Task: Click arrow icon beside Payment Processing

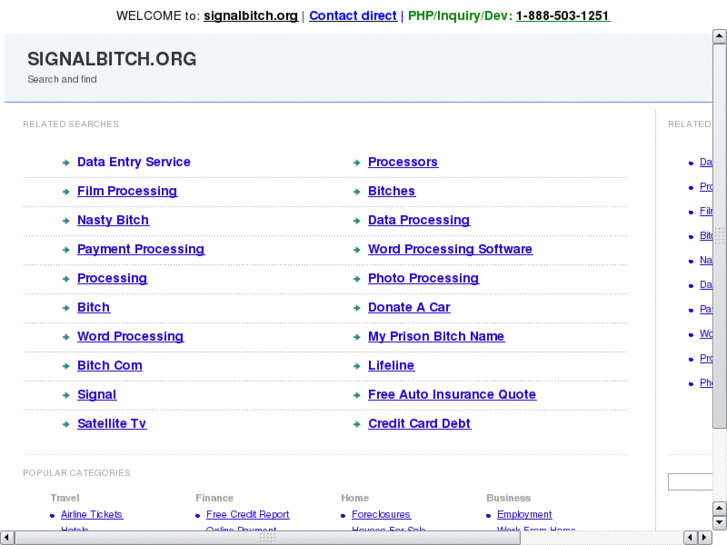Action: click(66, 250)
